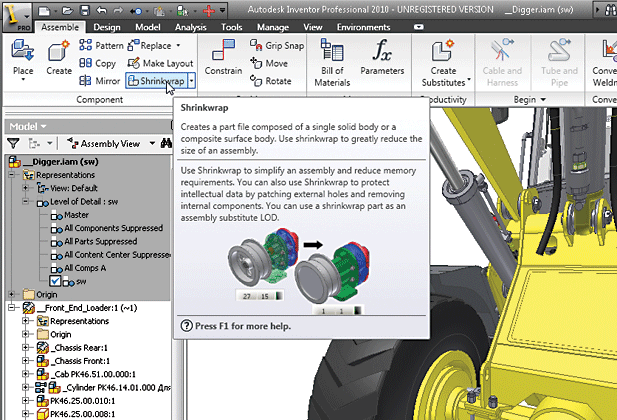This screenshot has width=617, height=420.
Task: Select All Parts Suppressed item
Action: click(94, 241)
